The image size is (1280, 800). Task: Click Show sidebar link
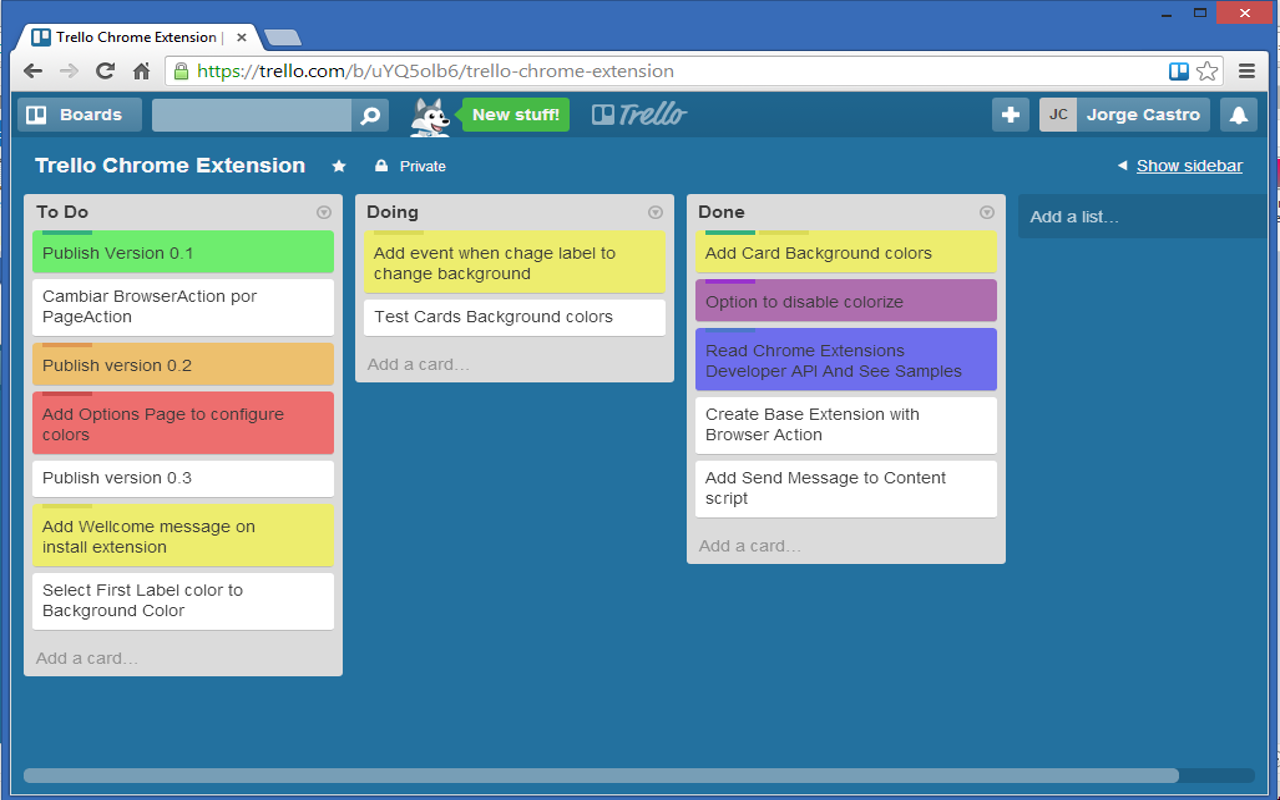(x=1189, y=166)
